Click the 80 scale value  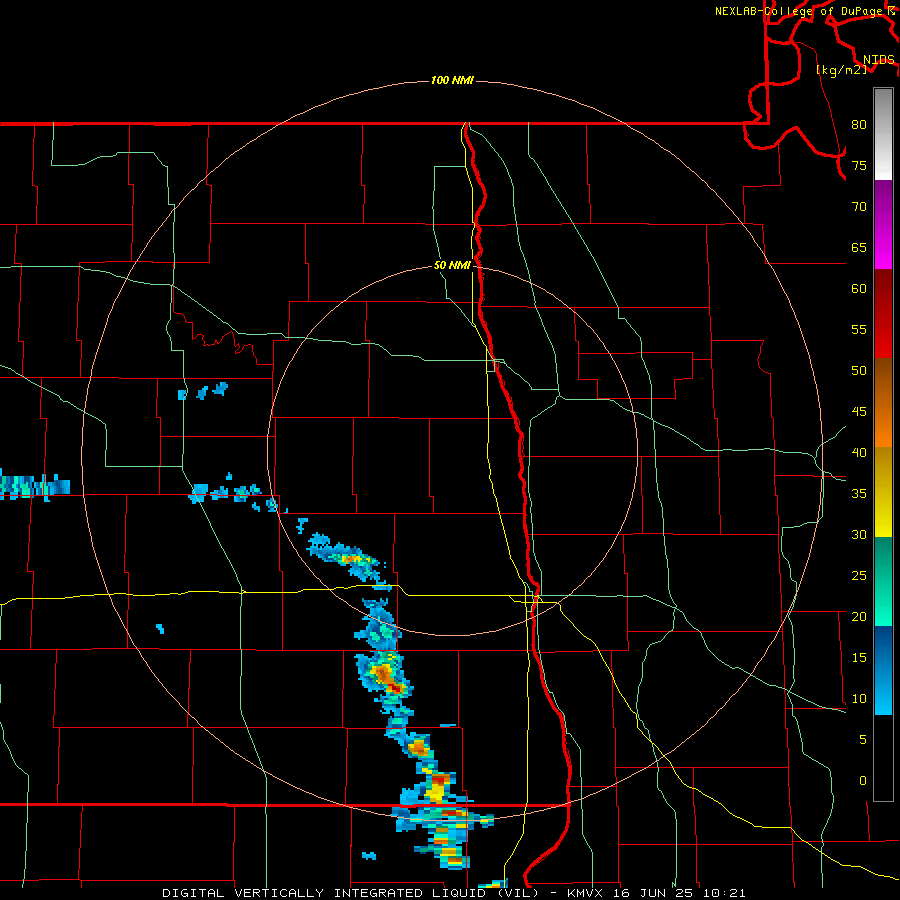pyautogui.click(x=859, y=125)
